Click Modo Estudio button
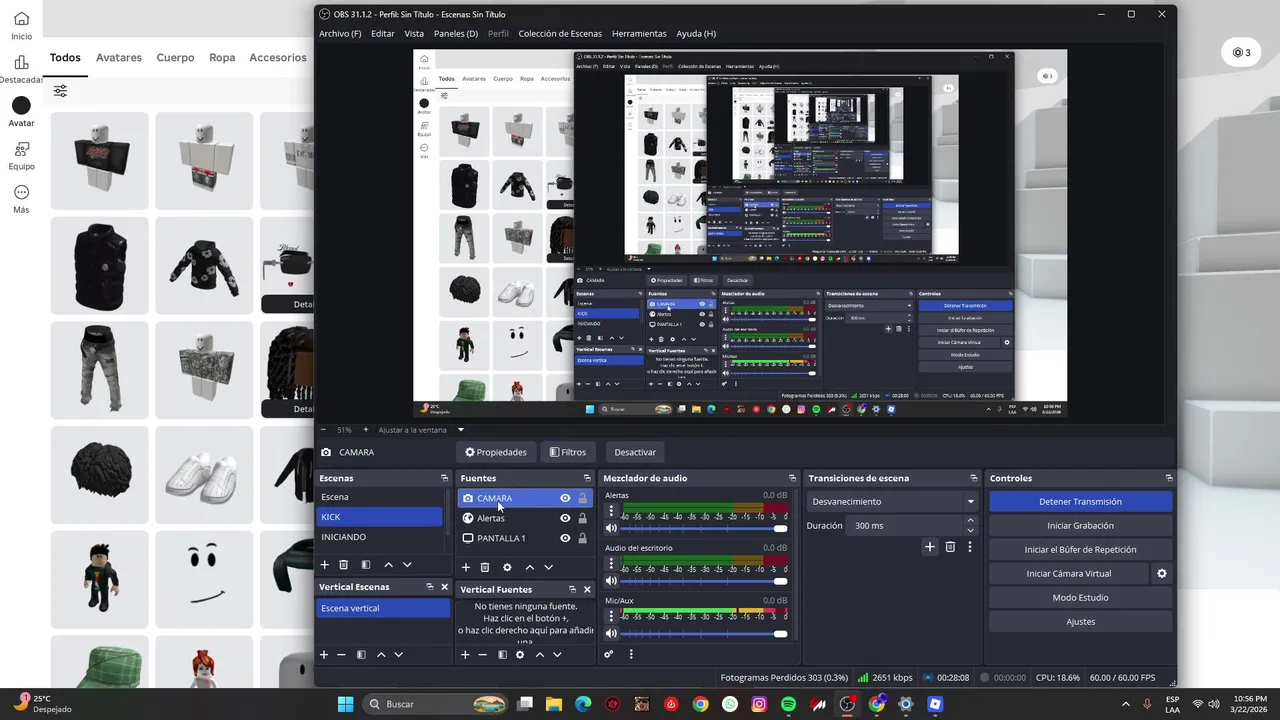 pos(1080,597)
